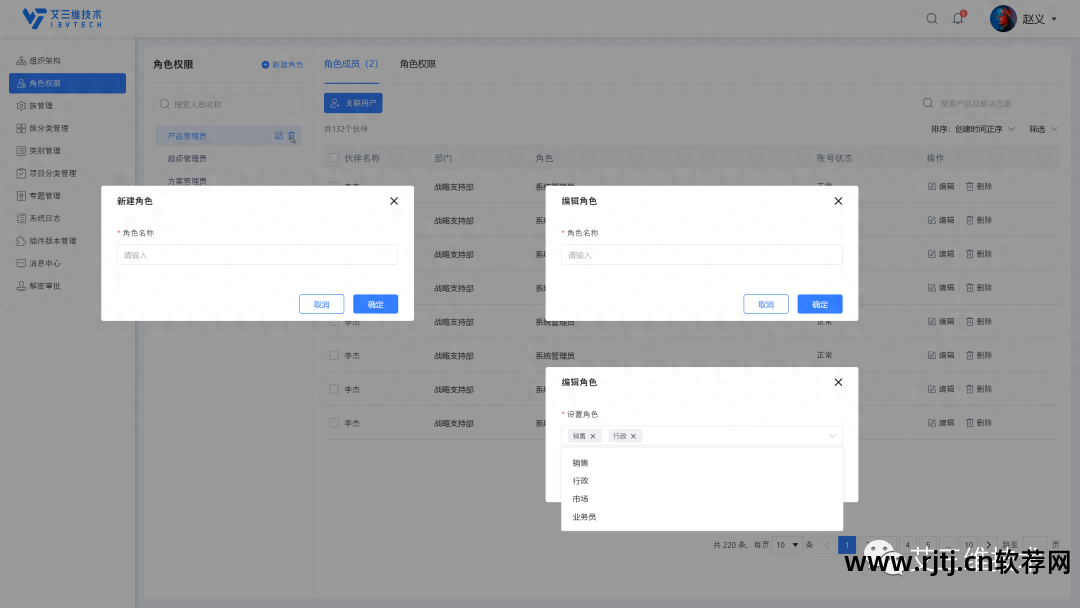This screenshot has height=608, width=1080.
Task: Delete the 产品管理员 role with trash icon
Action: [x=291, y=136]
